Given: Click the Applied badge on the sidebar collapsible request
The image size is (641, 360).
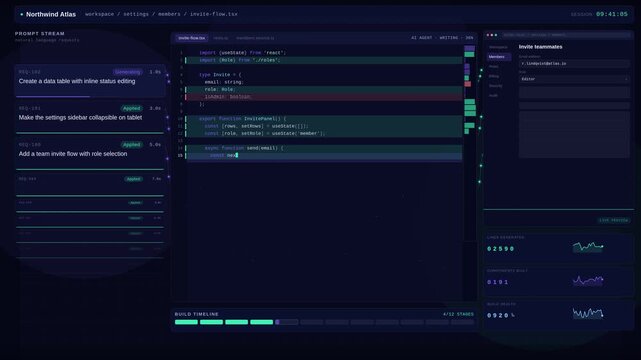Looking at the screenshot, I should click(132, 108).
